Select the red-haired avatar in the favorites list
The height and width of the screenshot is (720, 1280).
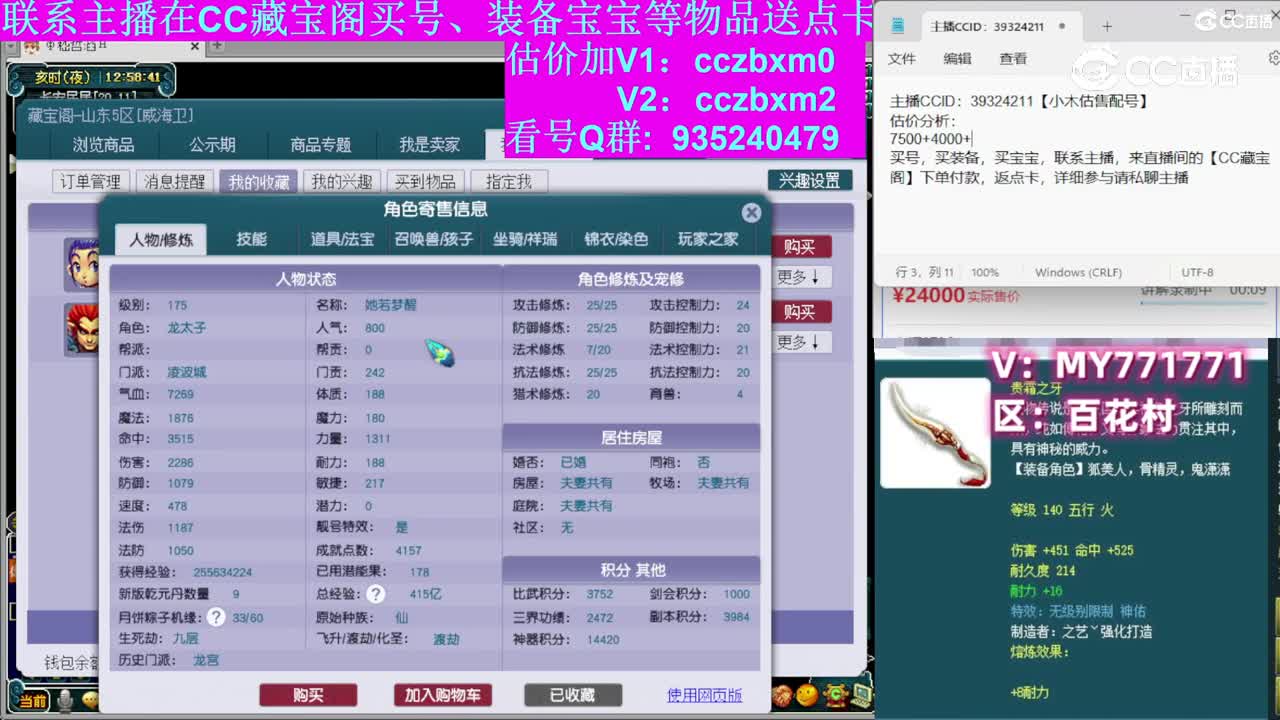(x=81, y=328)
